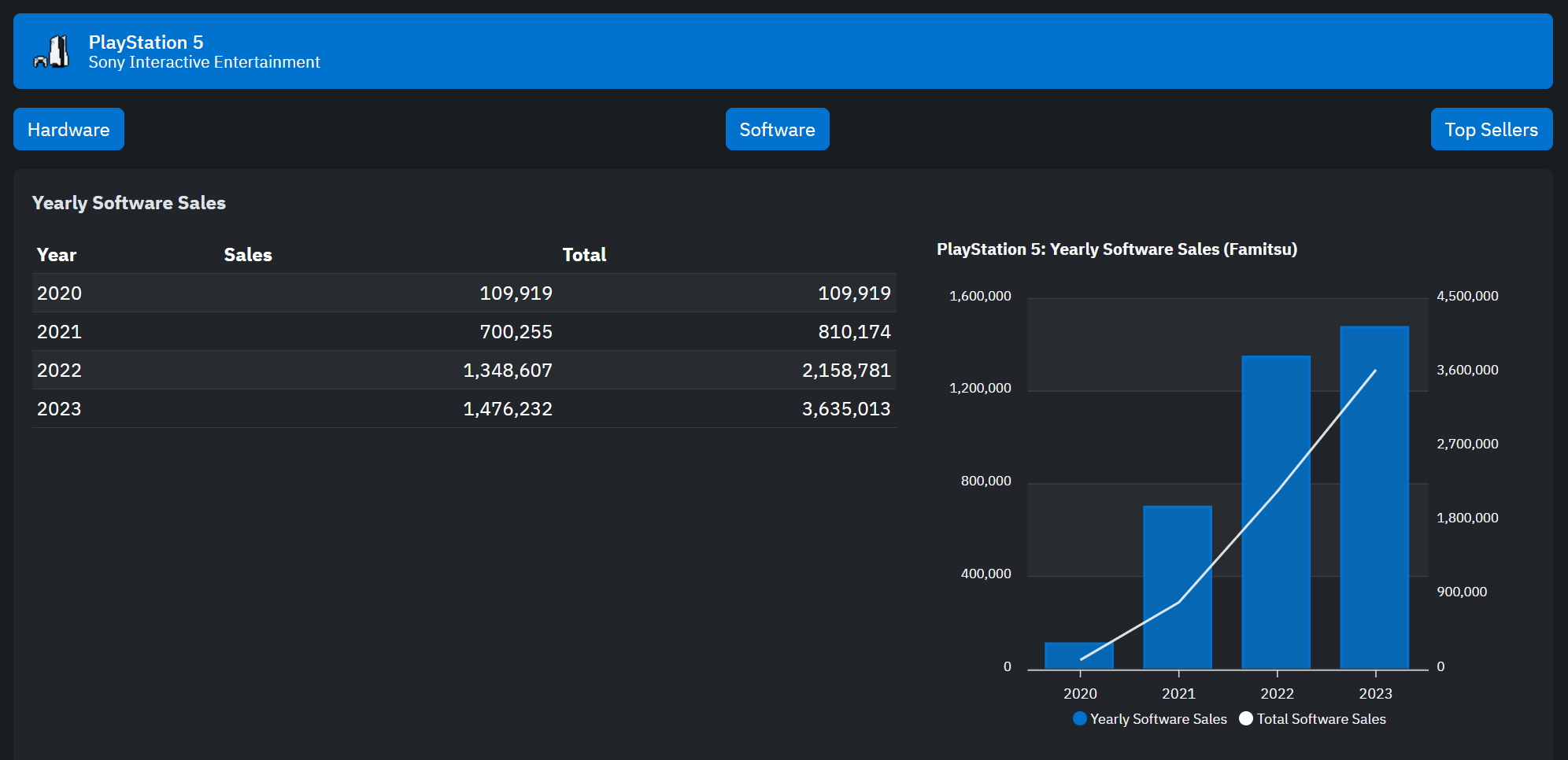
Task: Click the PlayStation 5 console icon
Action: tap(51, 52)
